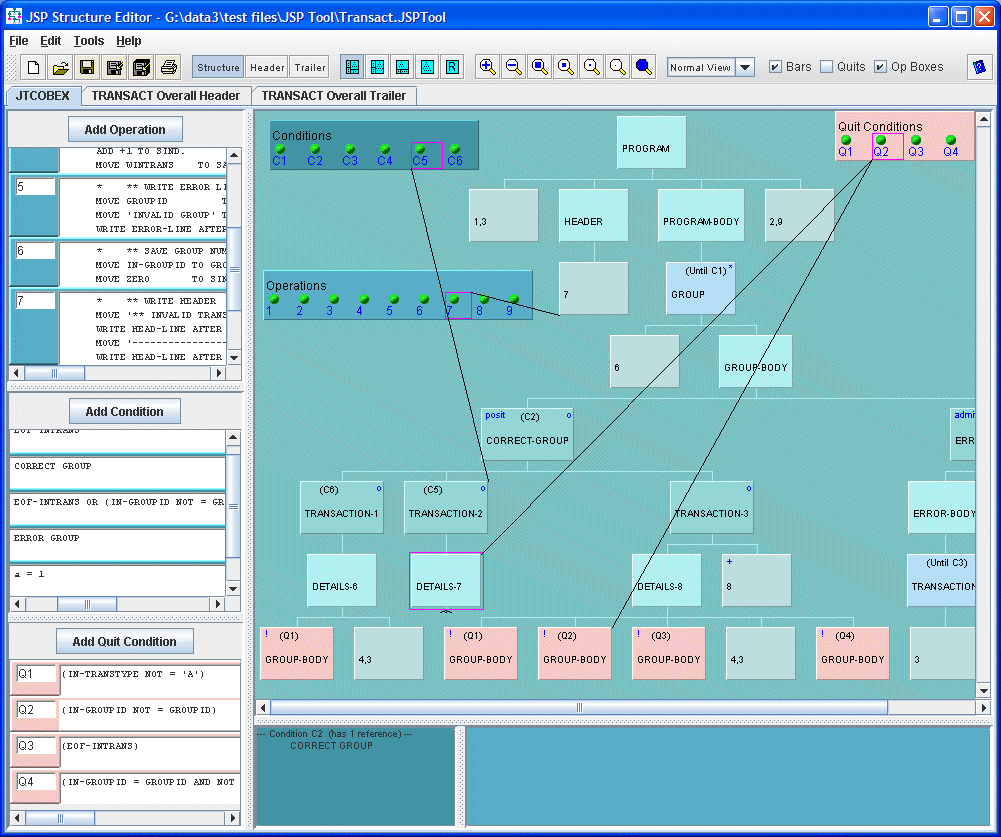Open the Edit menu
Viewport: 1001px width, 837px height.
(x=50, y=41)
